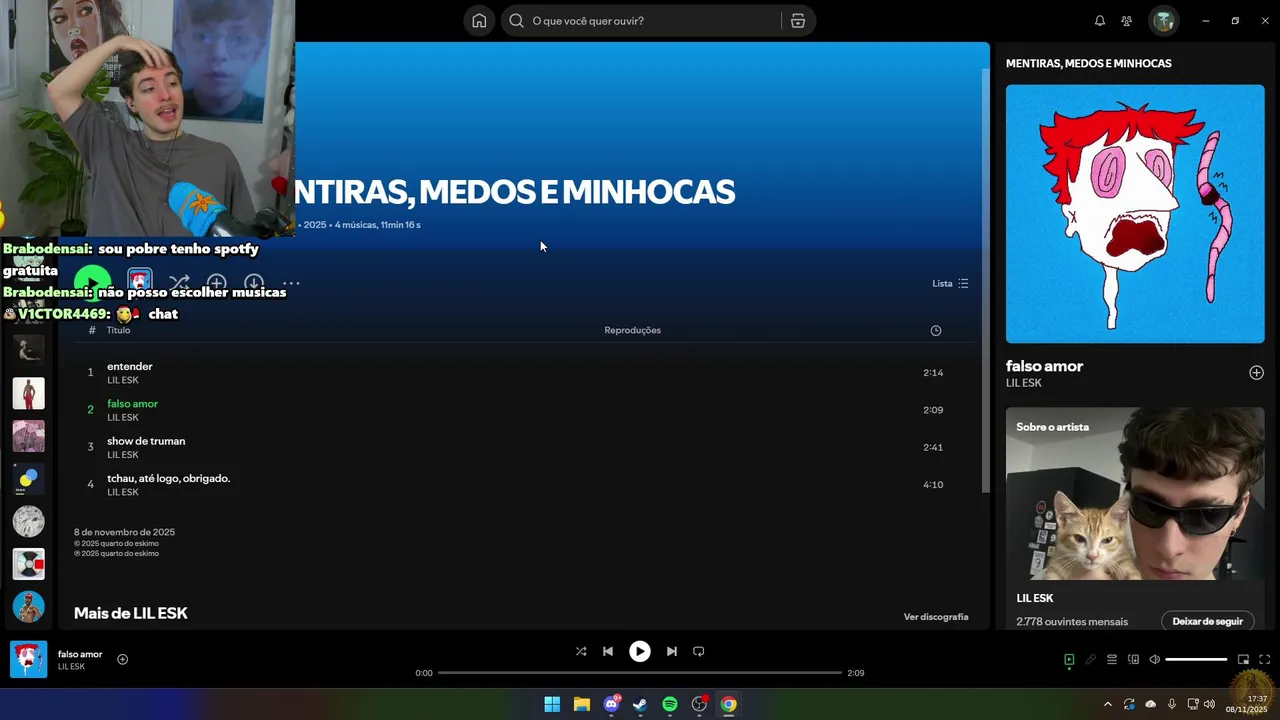Open sidebar item with grey circular artwork
Viewport: 1280px width, 720px height.
pos(28,521)
